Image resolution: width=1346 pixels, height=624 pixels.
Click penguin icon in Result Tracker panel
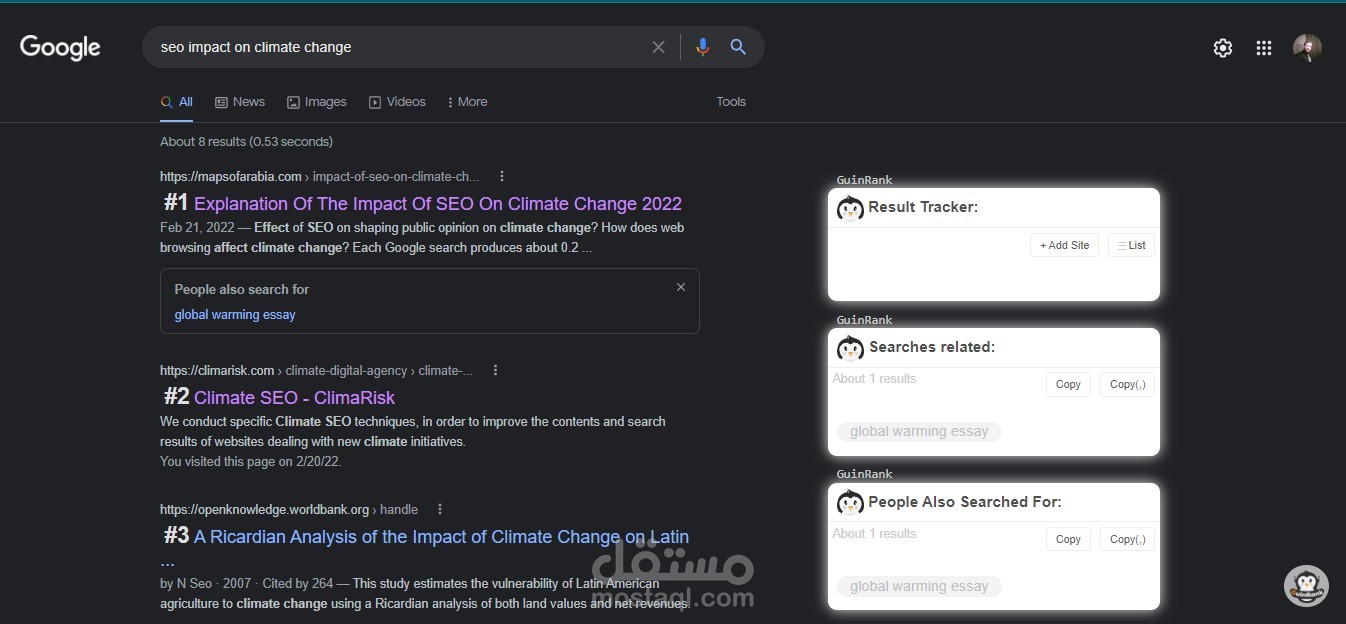click(x=850, y=208)
